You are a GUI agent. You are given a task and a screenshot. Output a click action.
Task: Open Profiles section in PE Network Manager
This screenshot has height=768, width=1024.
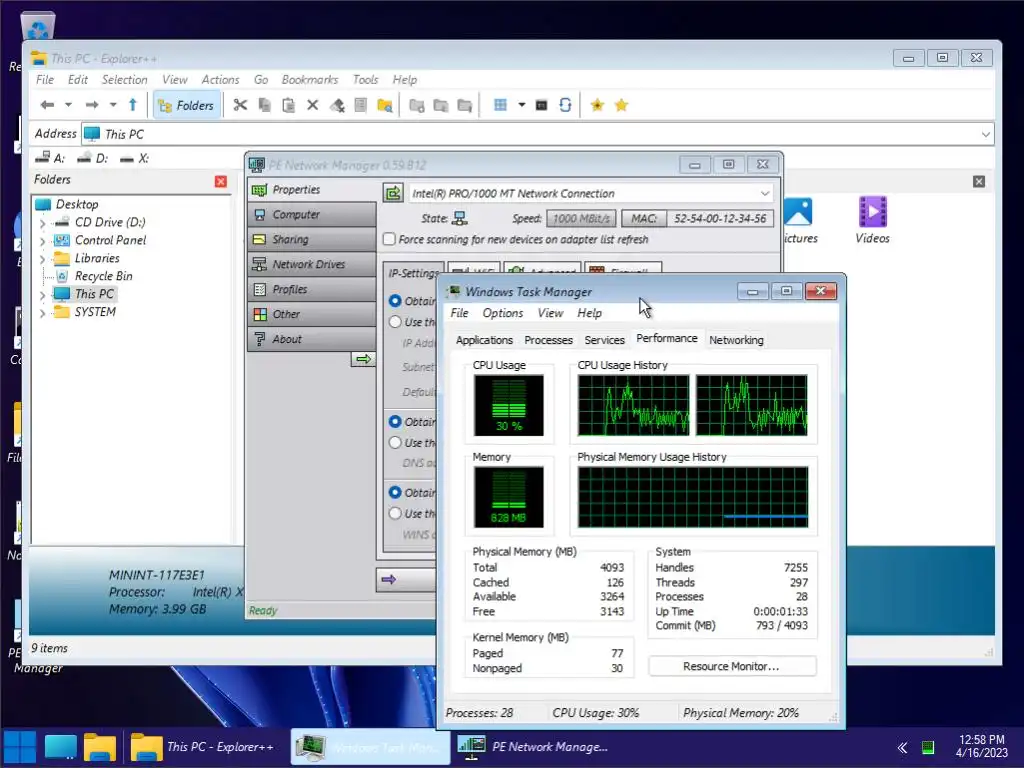click(x=312, y=289)
